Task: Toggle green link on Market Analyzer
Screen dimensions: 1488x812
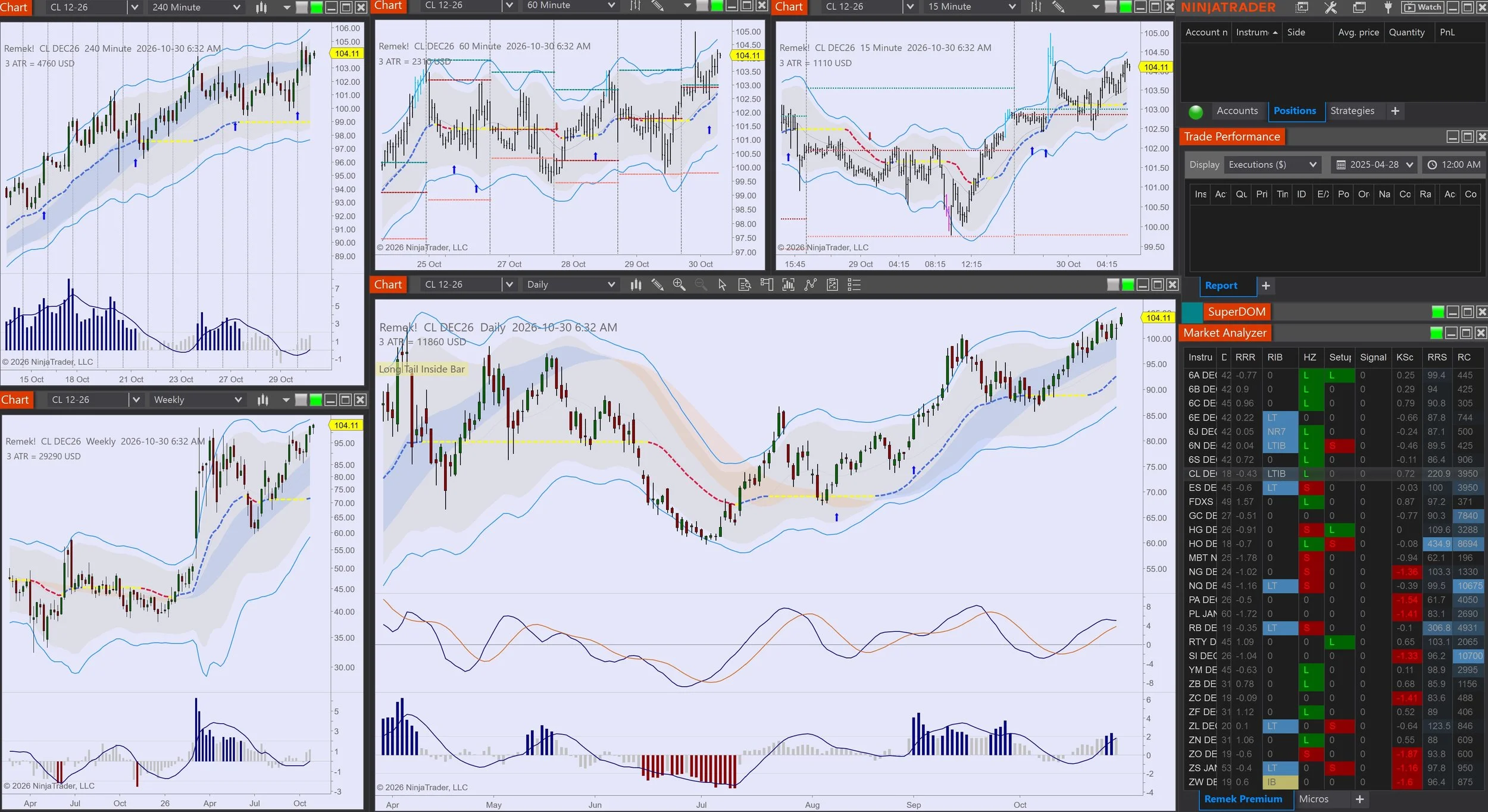Action: (x=1436, y=333)
